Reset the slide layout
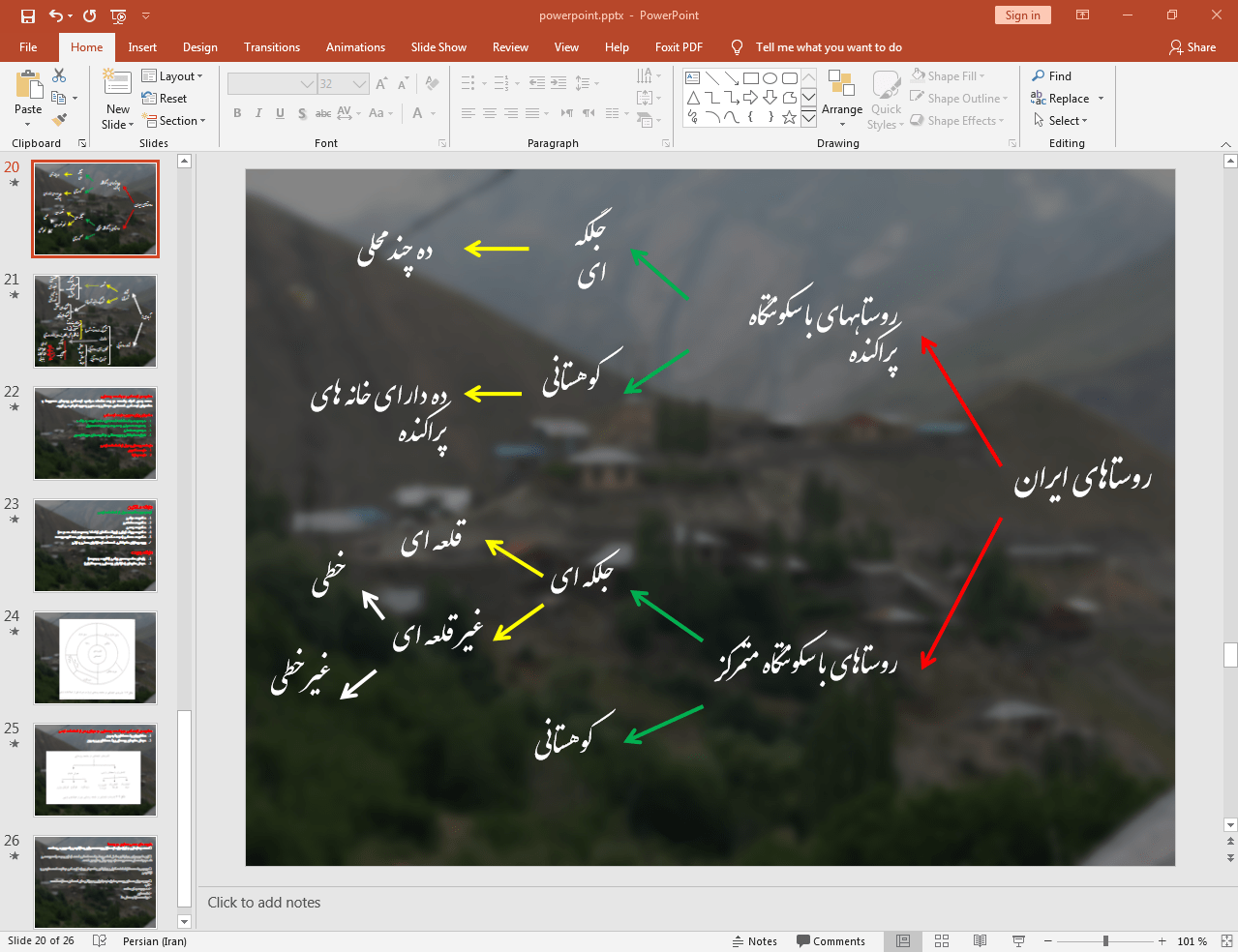1238x952 pixels. coord(165,99)
